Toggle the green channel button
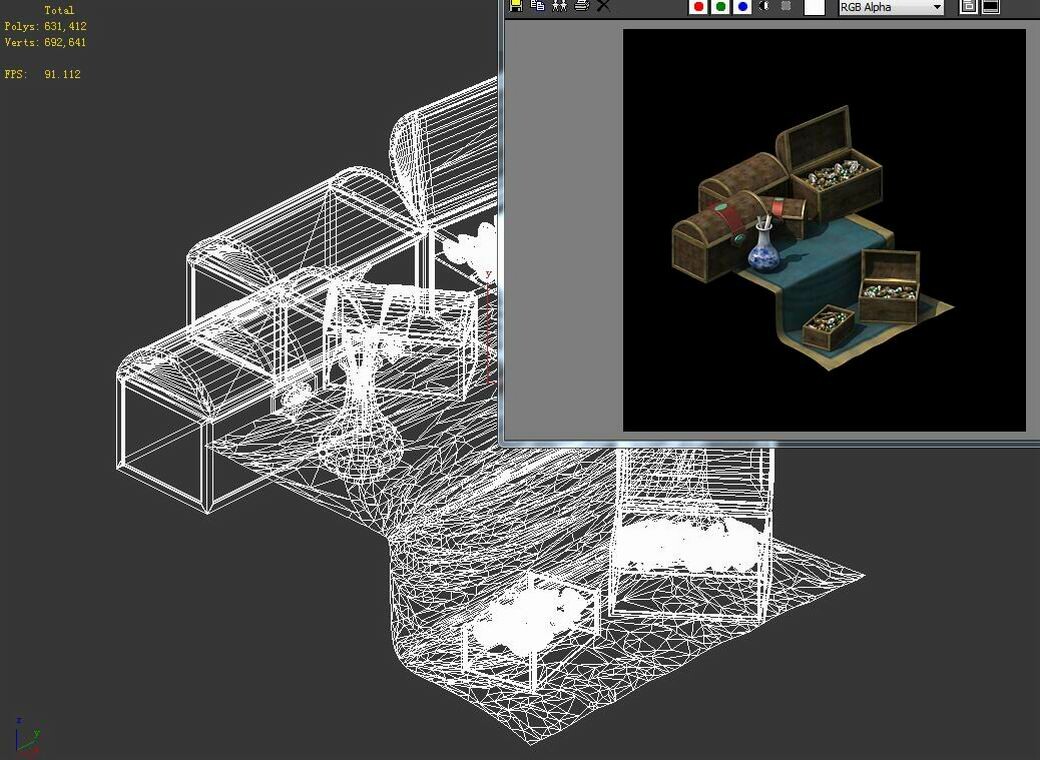Screen dimensions: 1040x760 click(x=720, y=7)
